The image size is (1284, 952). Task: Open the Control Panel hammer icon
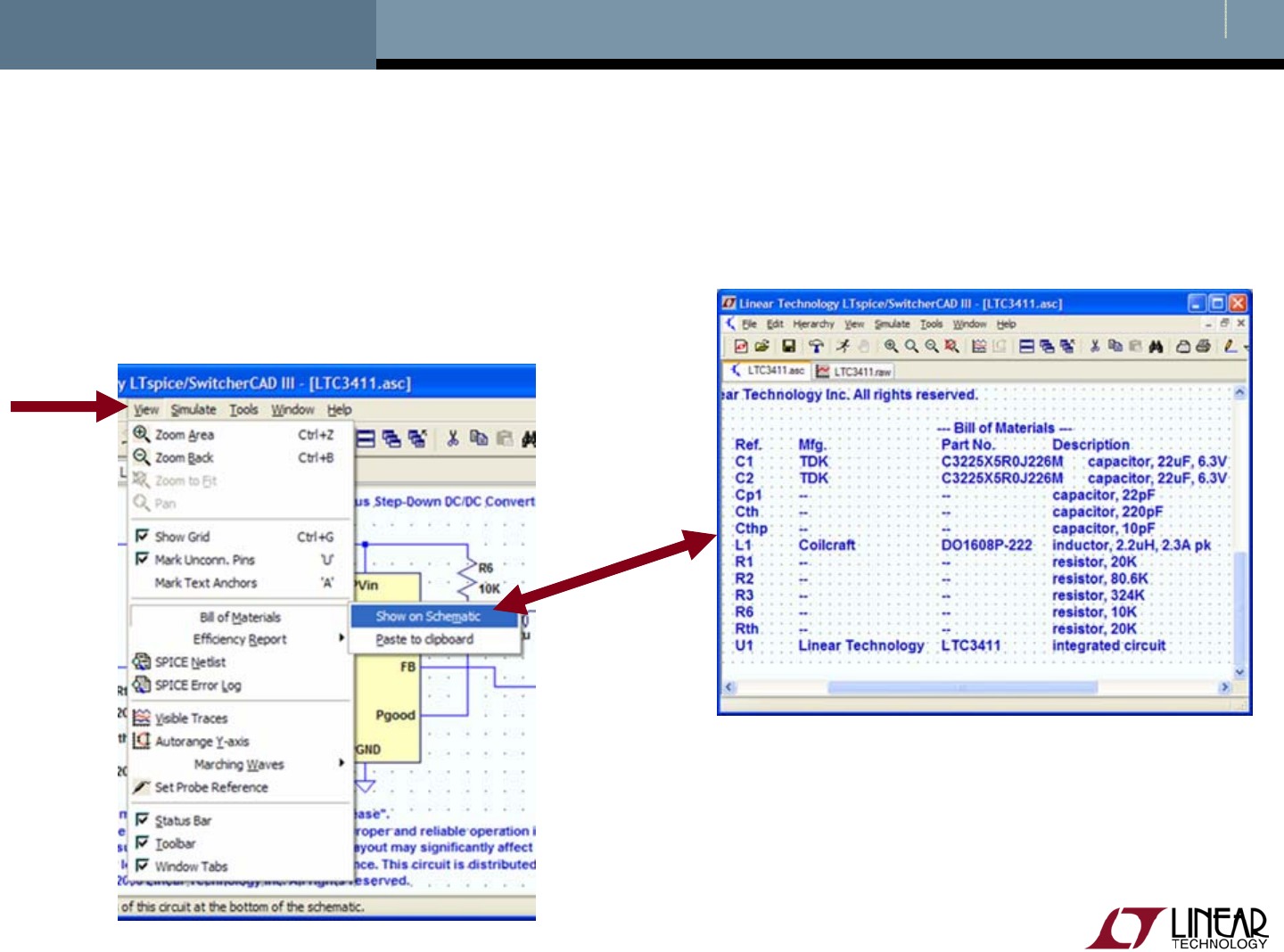[x=815, y=346]
